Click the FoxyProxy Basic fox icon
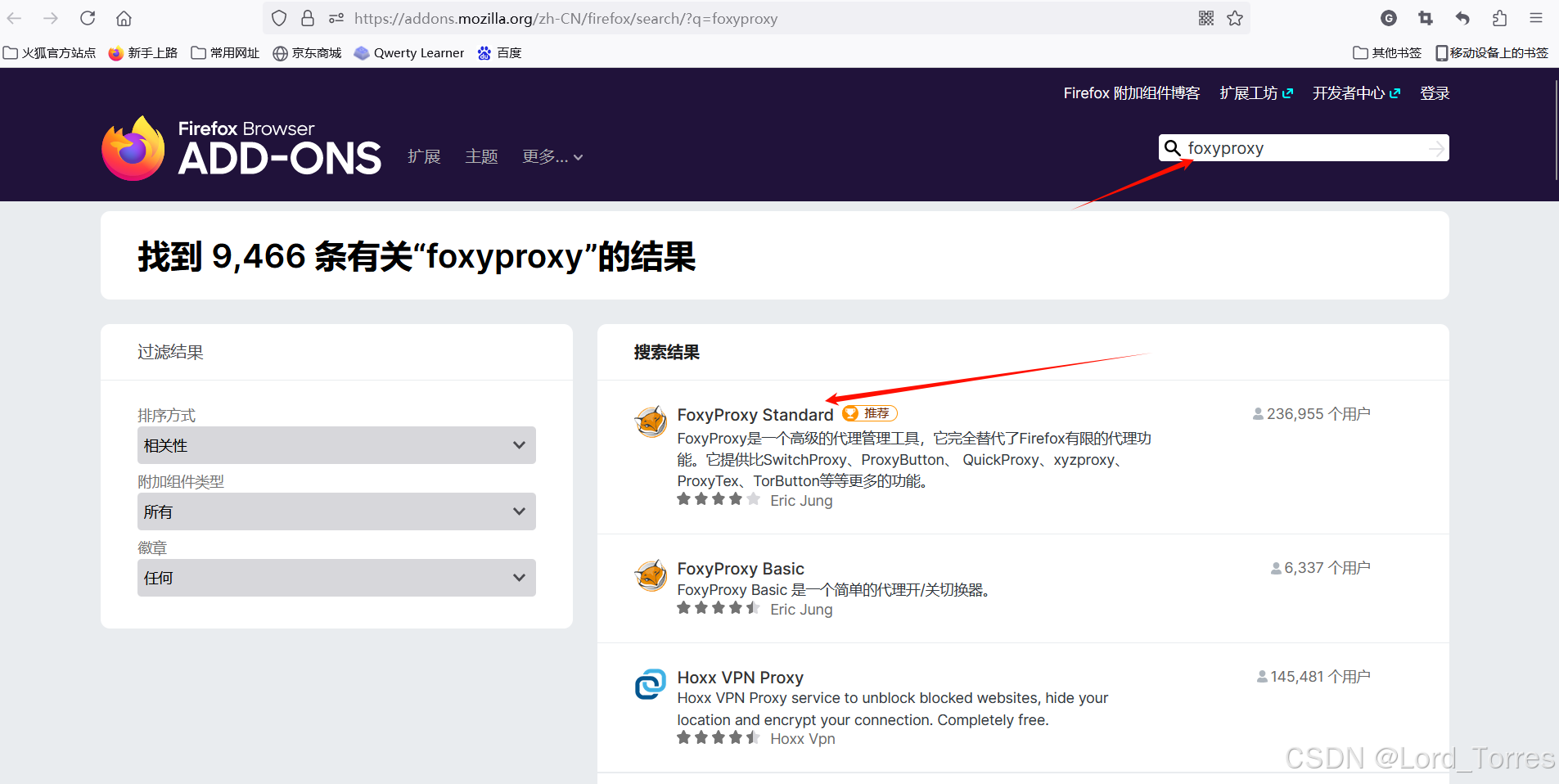Screen dimensions: 1559x784 pyautogui.click(x=651, y=575)
